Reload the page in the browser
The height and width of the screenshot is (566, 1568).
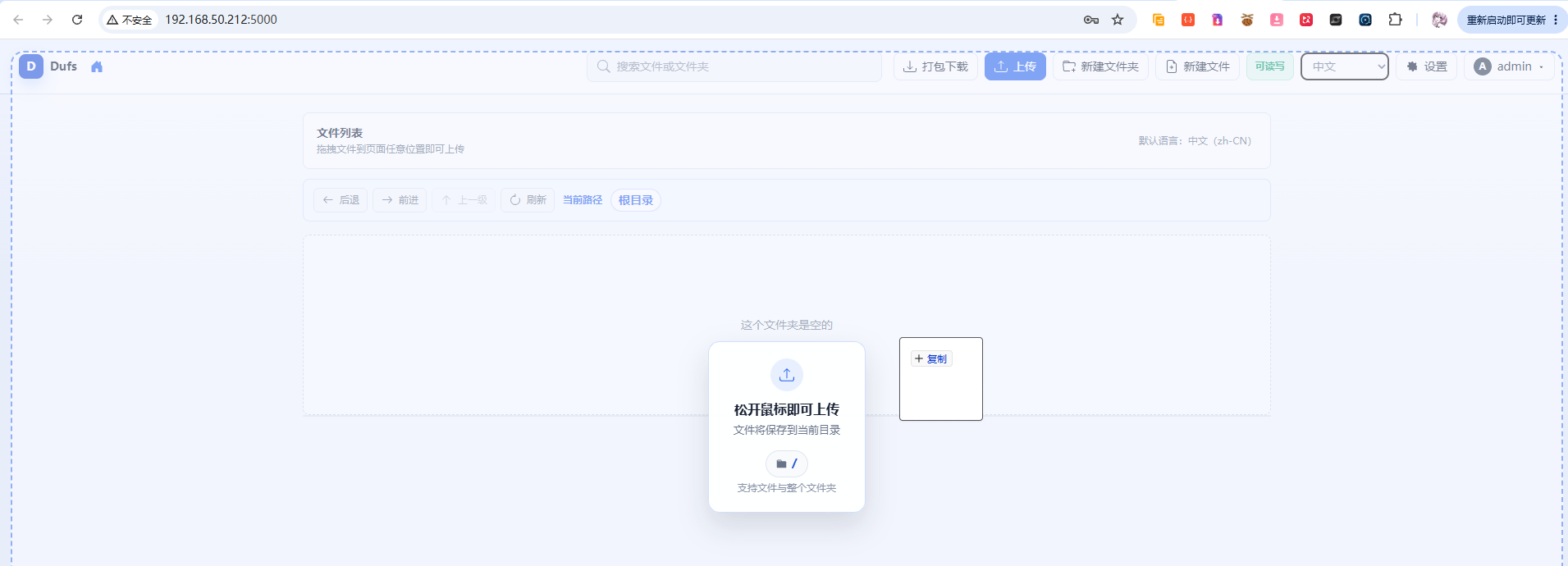77,20
